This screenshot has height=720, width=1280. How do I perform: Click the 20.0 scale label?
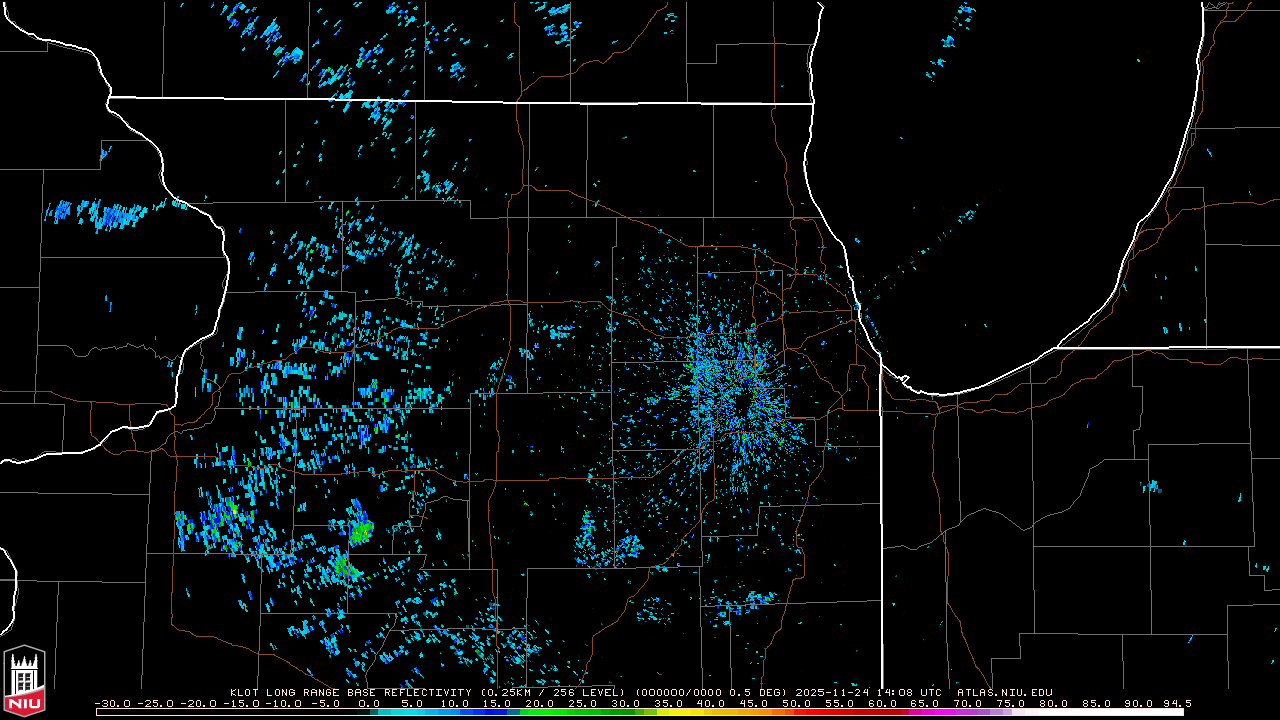541,703
